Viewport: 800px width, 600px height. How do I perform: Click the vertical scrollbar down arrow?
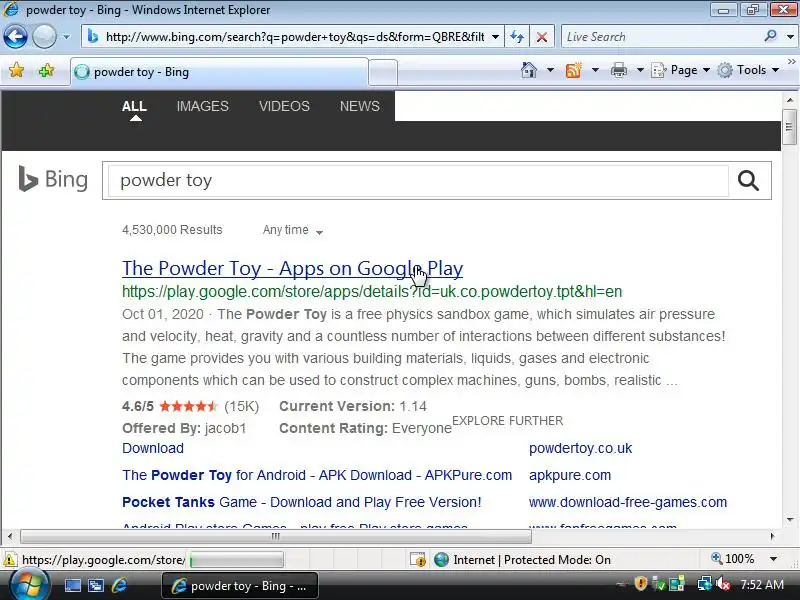(x=789, y=520)
